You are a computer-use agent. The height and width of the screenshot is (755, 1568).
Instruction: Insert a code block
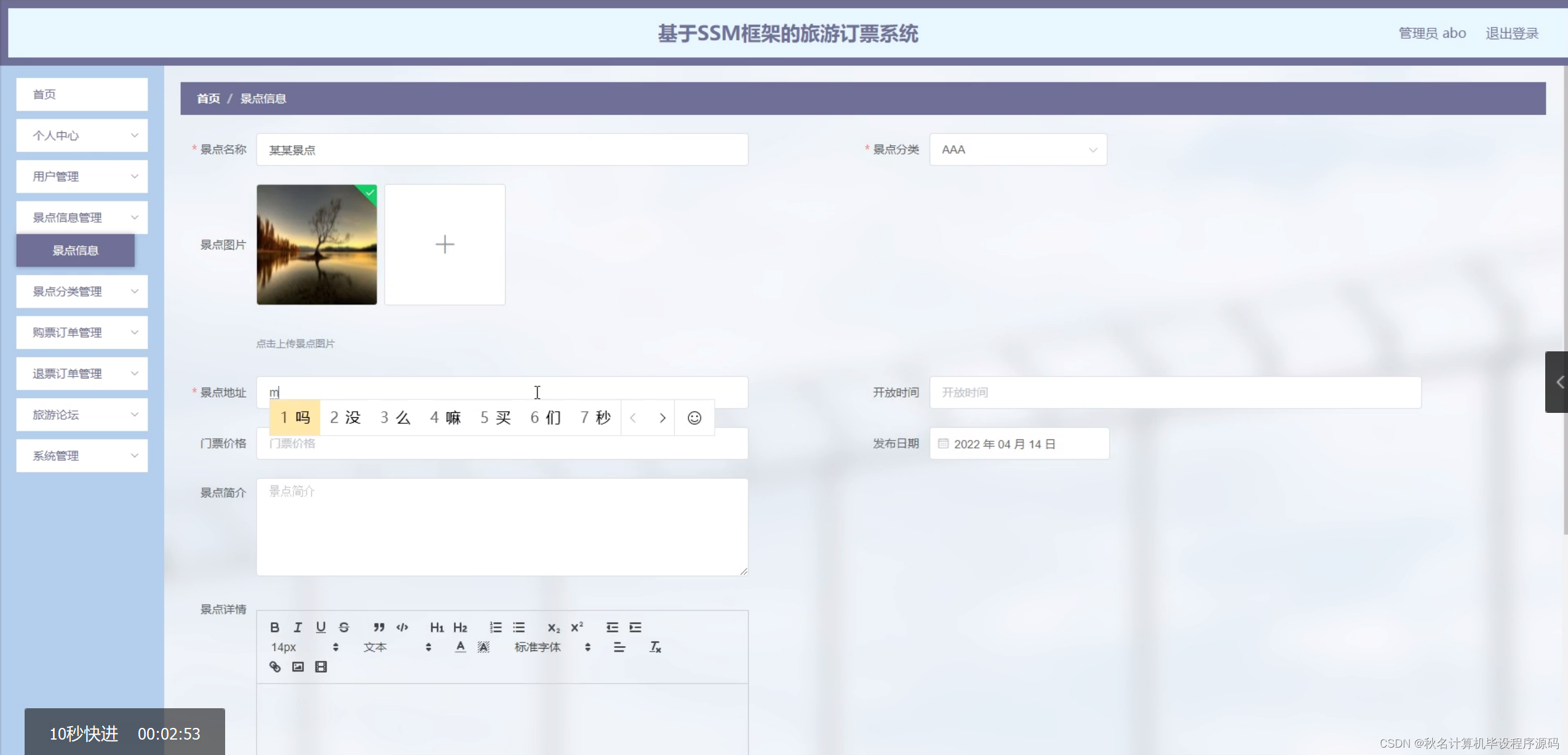pos(402,627)
